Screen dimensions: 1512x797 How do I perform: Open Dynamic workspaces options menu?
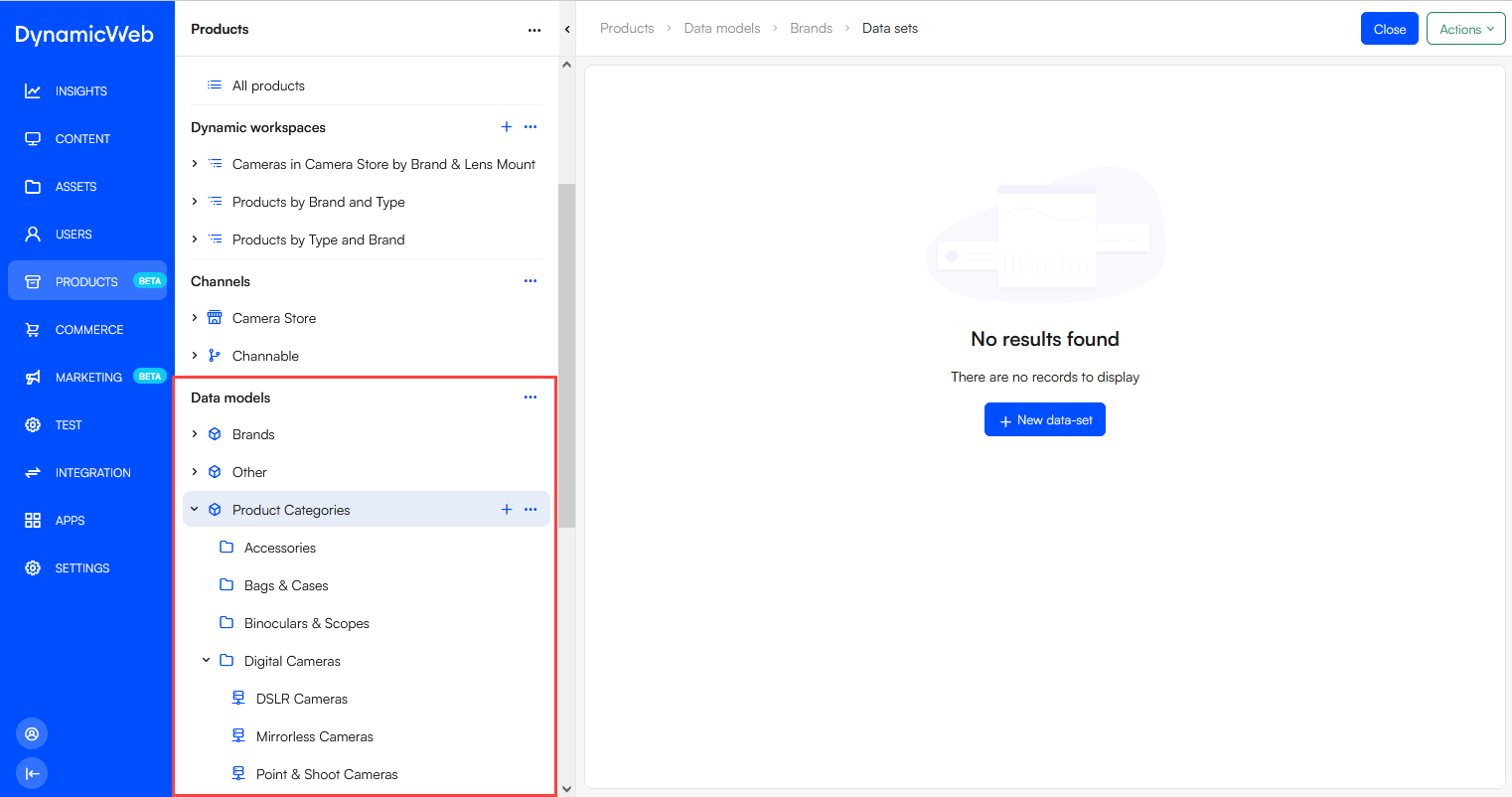click(530, 127)
